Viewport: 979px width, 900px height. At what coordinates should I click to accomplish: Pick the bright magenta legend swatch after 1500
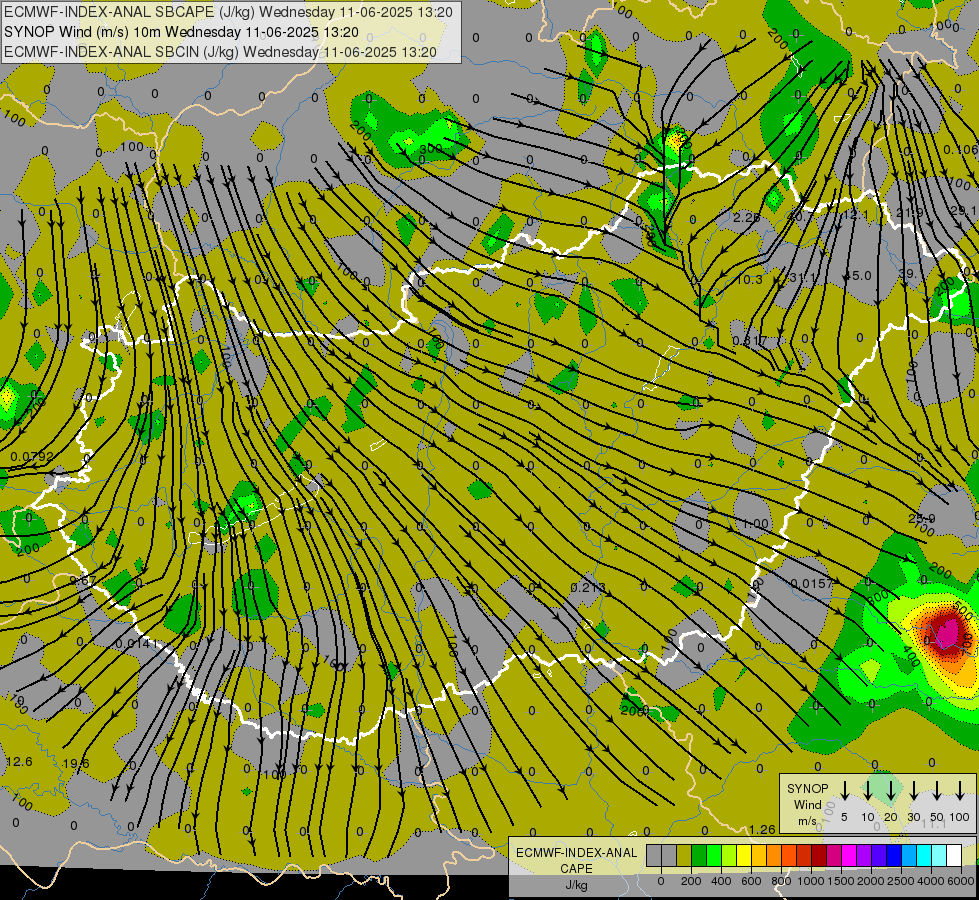click(x=849, y=856)
